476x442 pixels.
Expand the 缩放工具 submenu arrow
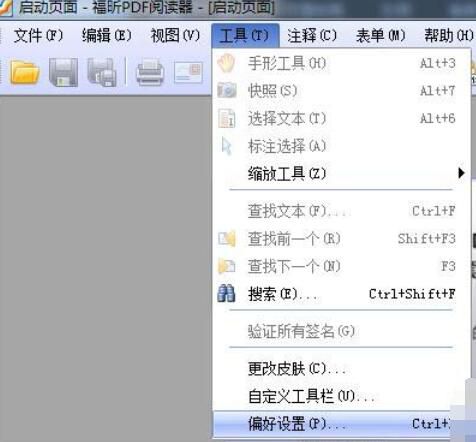pos(461,173)
